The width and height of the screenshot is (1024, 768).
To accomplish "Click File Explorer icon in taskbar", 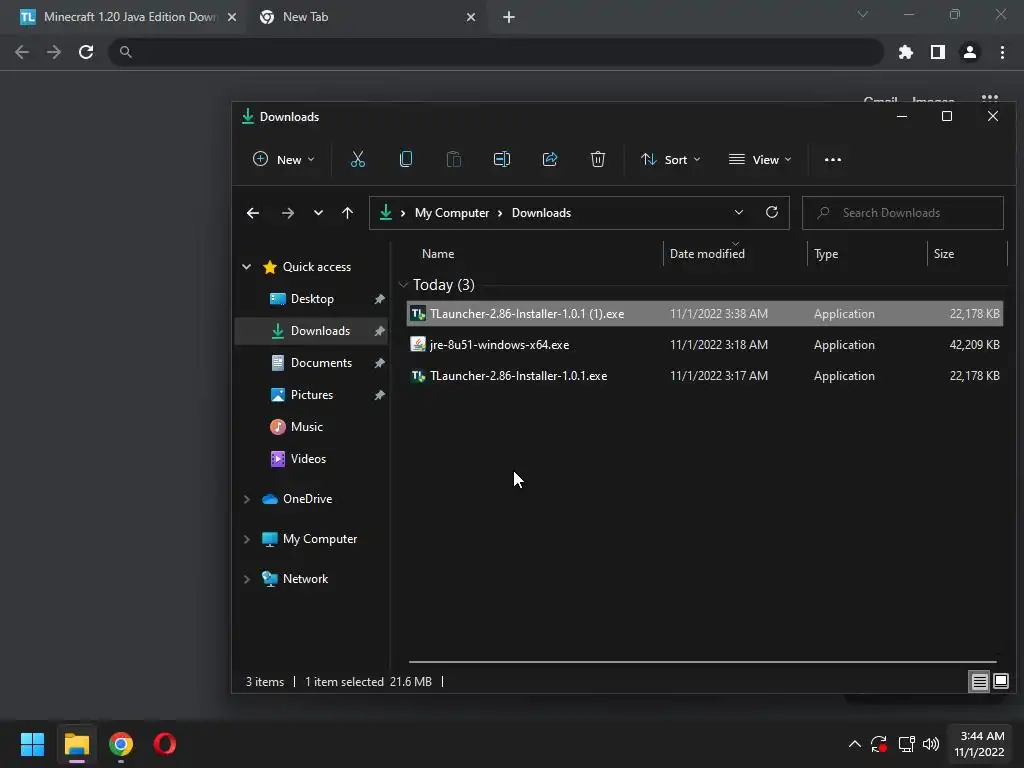I will tap(76, 744).
